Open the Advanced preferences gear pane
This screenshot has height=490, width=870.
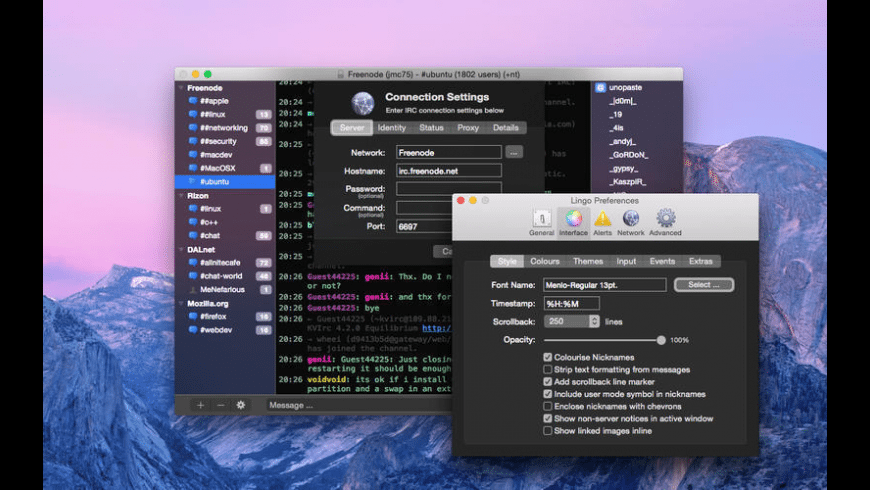[665, 223]
